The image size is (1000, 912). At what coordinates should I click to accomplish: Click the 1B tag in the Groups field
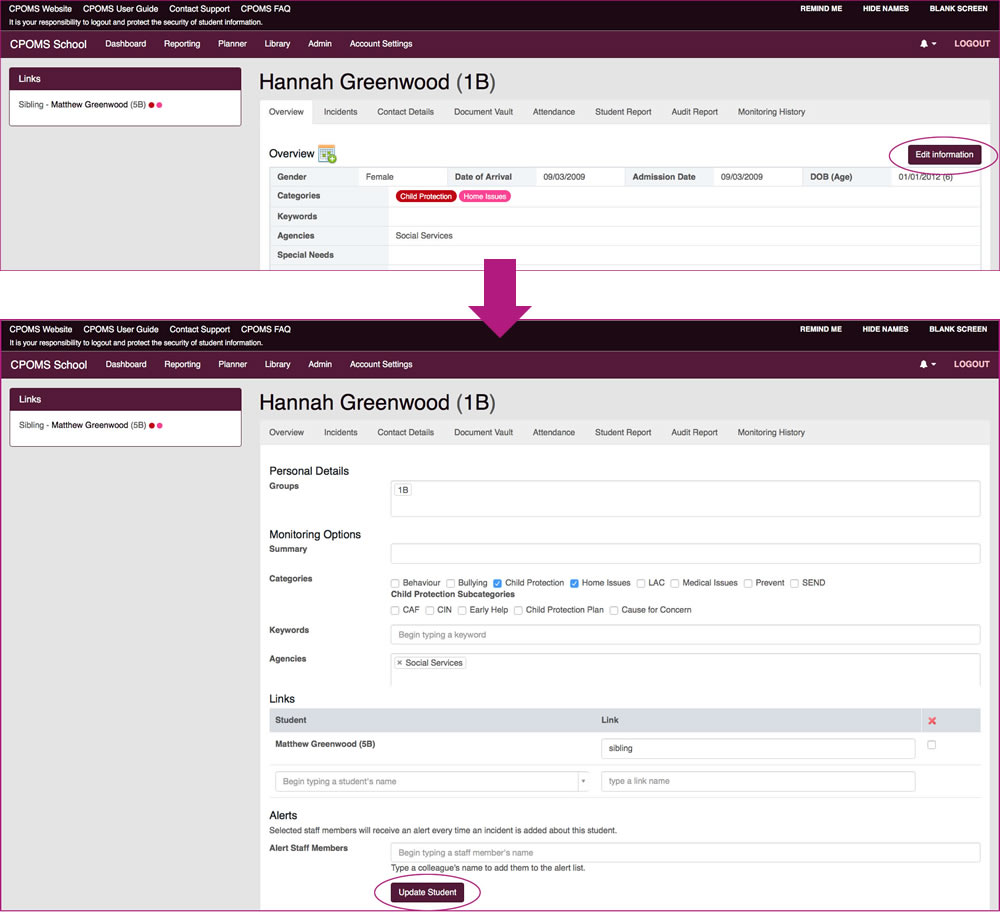(403, 490)
